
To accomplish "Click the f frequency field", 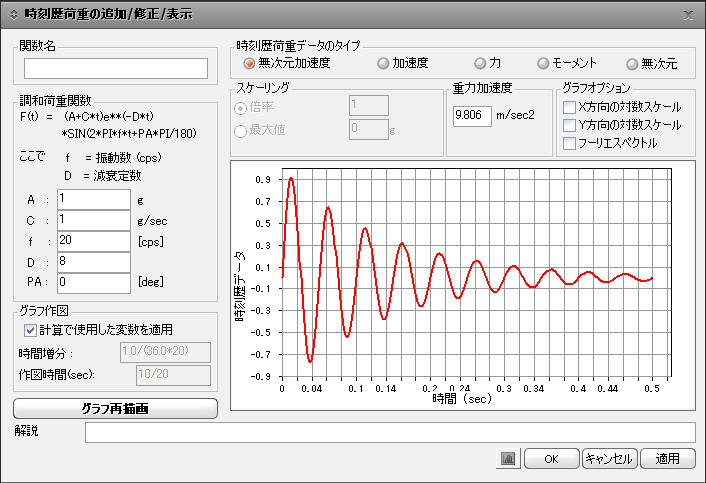I will [94, 241].
